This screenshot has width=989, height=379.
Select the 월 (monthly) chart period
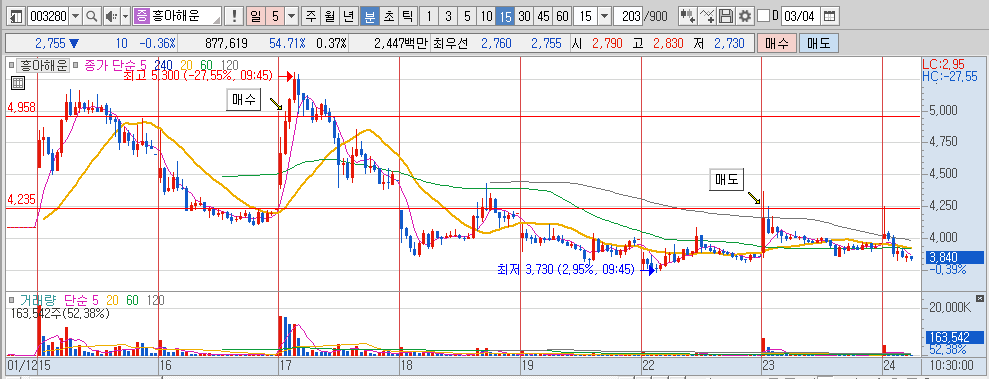pos(330,16)
